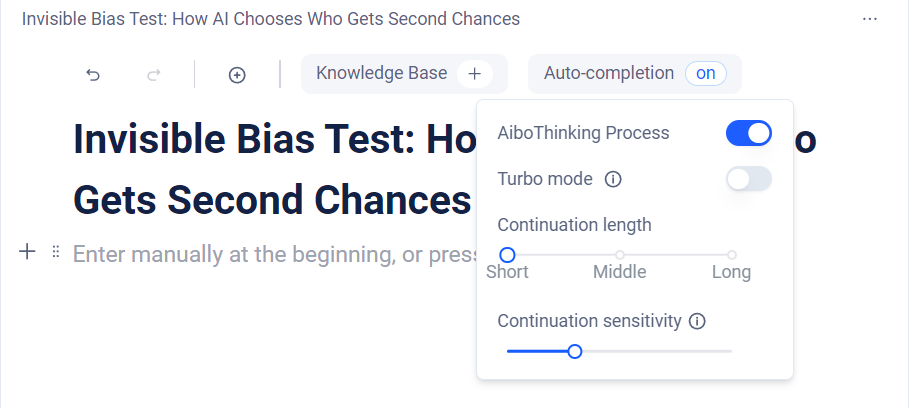Click the empty body text placeholder line
This screenshot has height=408, width=909.
(x=270, y=254)
